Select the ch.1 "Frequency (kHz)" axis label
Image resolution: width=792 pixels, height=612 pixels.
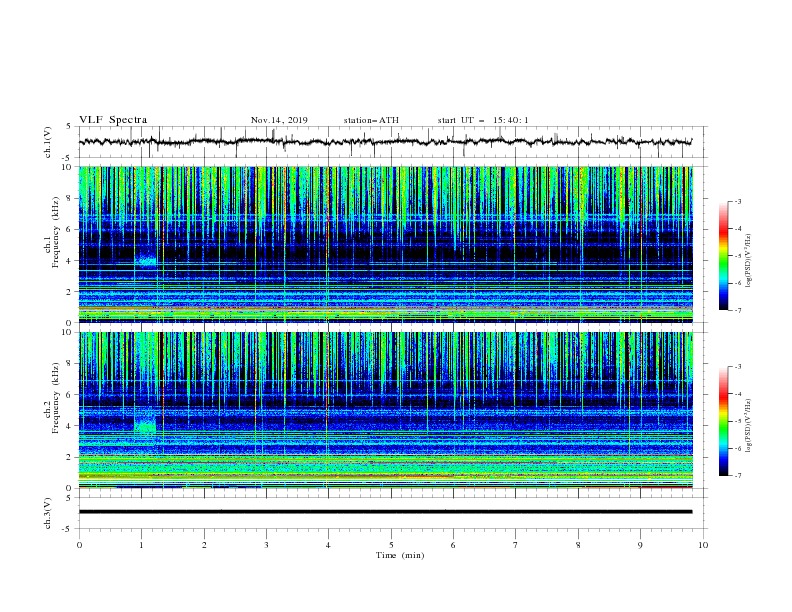(56, 232)
